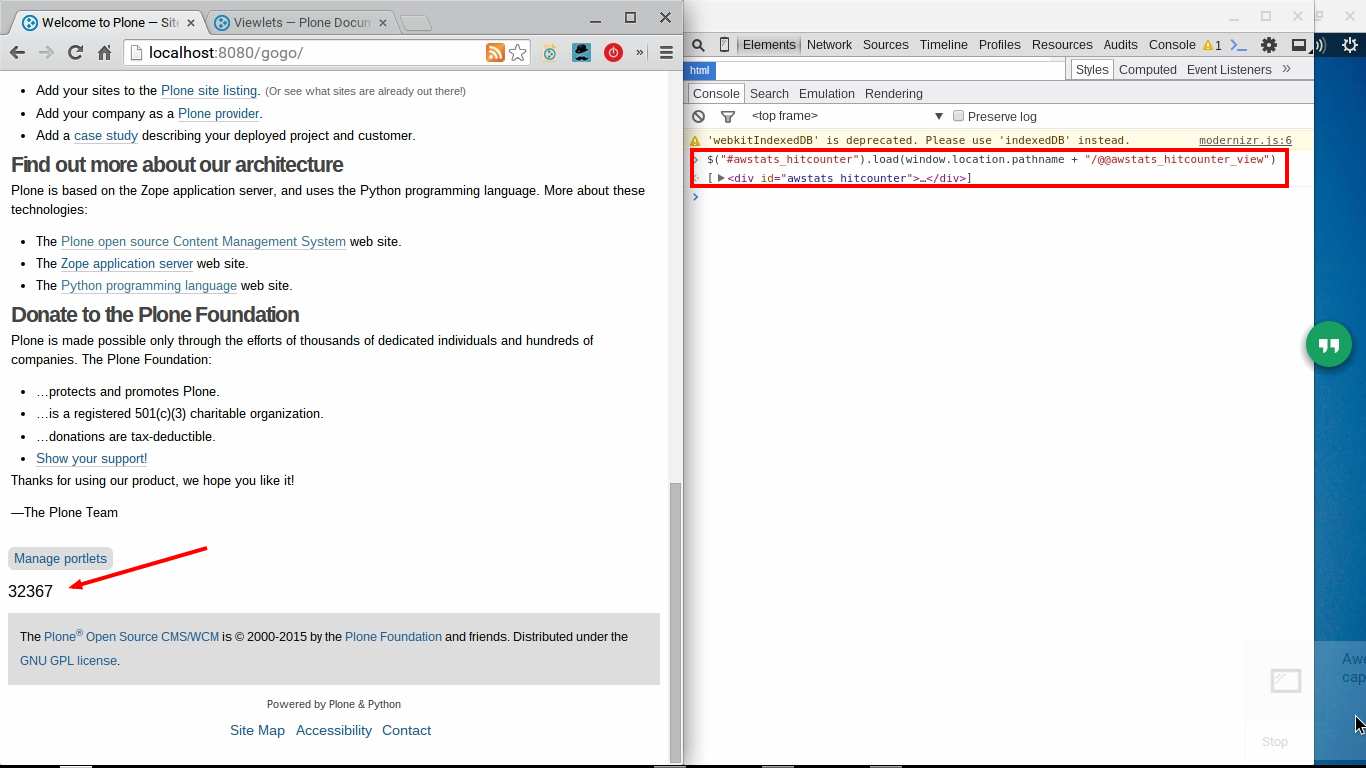Close the Welcome to Plone tab
The width and height of the screenshot is (1366, 768).
point(191,22)
